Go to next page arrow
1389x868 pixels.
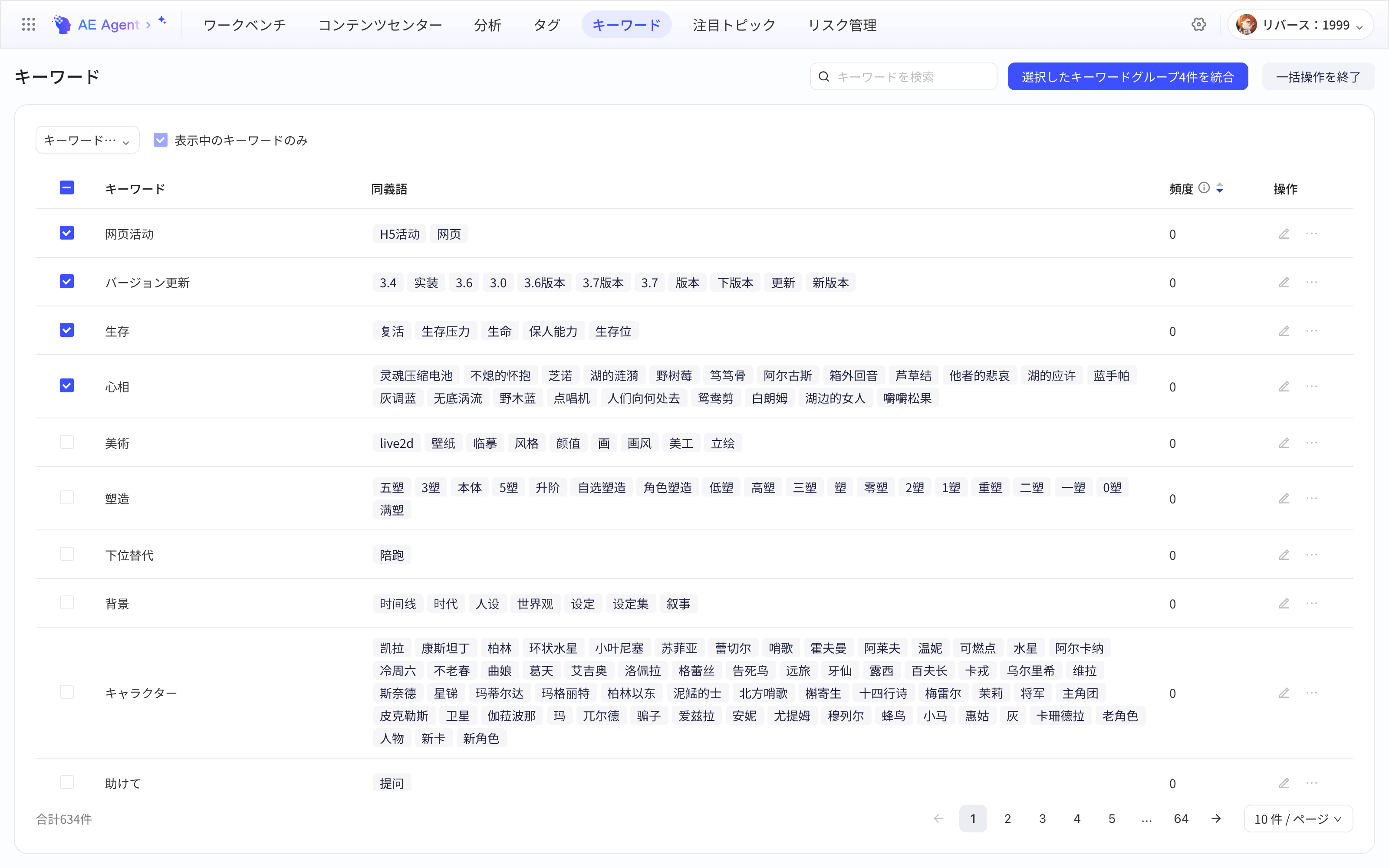[1216, 819]
